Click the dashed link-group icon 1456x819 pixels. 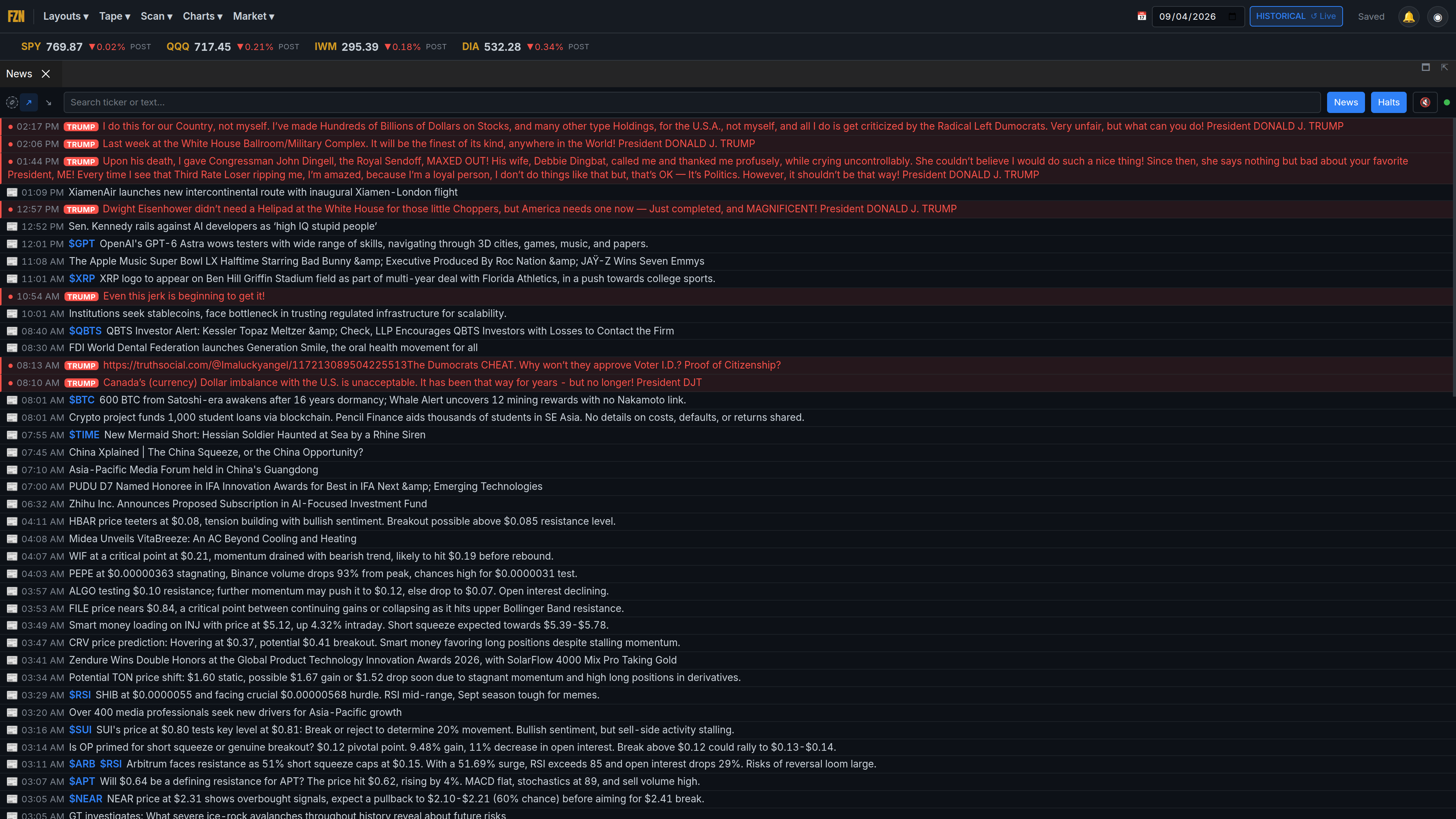coord(12,102)
